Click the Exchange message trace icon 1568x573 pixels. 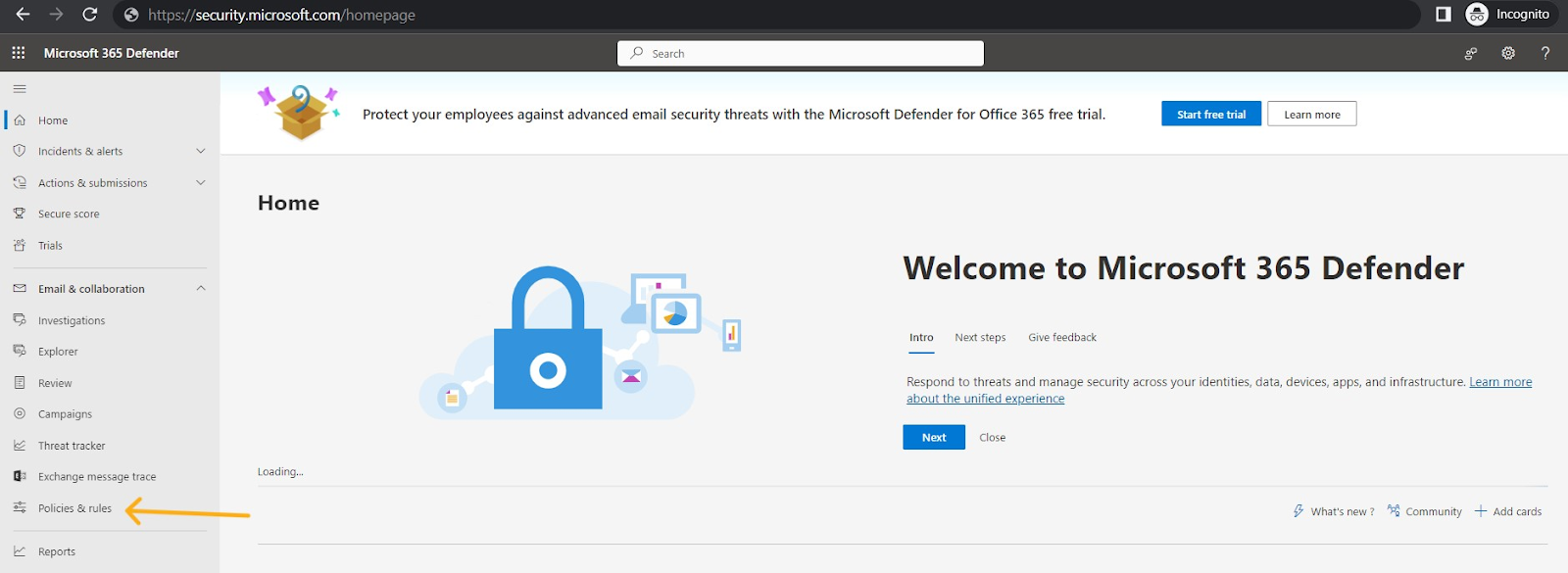20,477
